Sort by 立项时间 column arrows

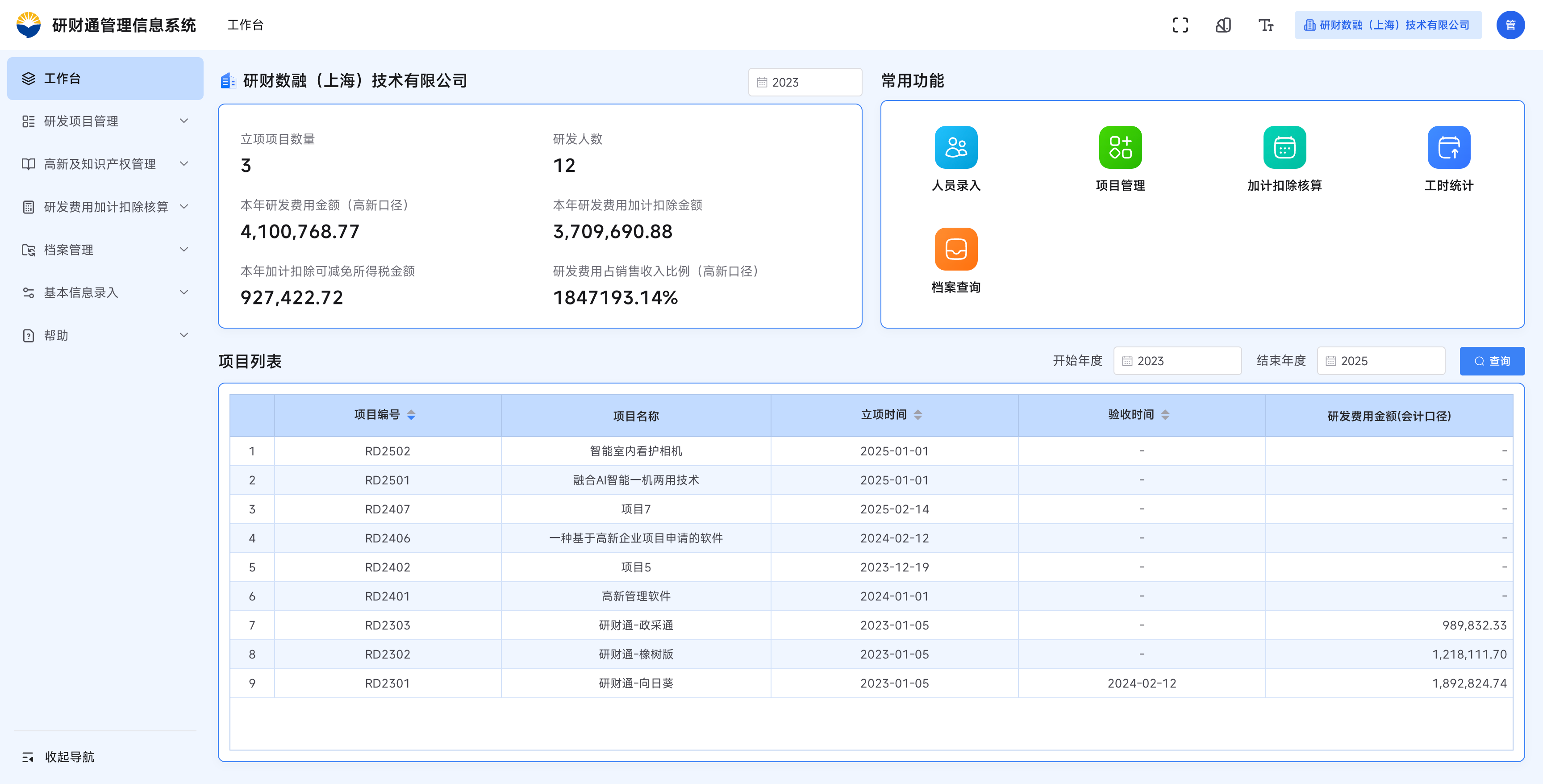point(917,415)
